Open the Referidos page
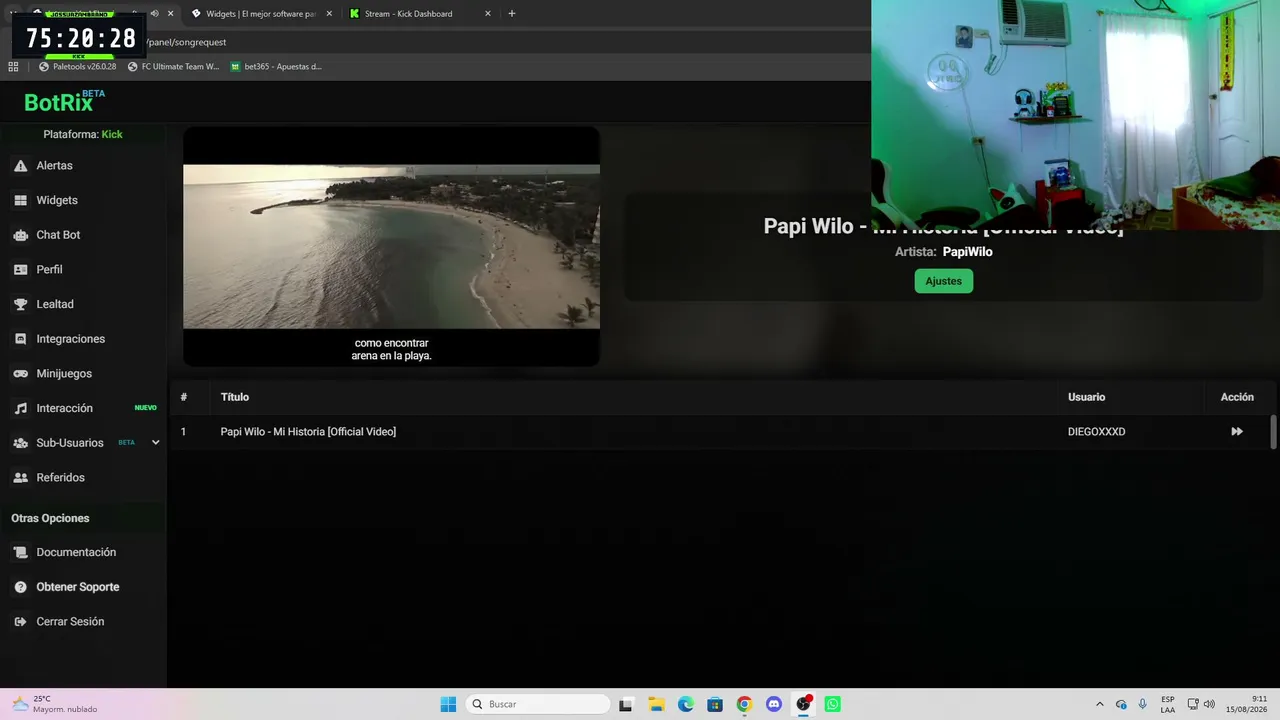Image resolution: width=1280 pixels, height=720 pixels. tap(61, 478)
